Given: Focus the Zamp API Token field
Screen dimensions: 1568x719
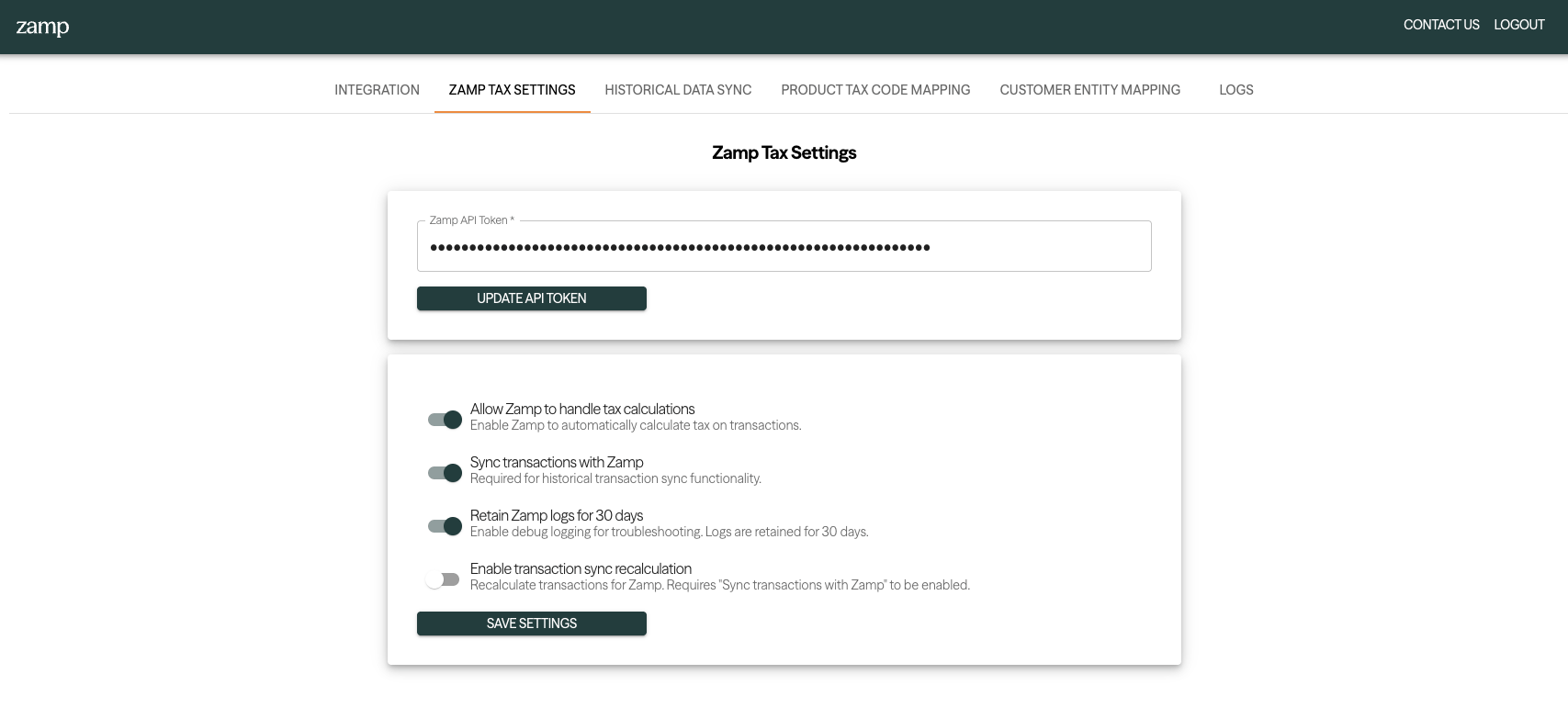Looking at the screenshot, I should (784, 247).
